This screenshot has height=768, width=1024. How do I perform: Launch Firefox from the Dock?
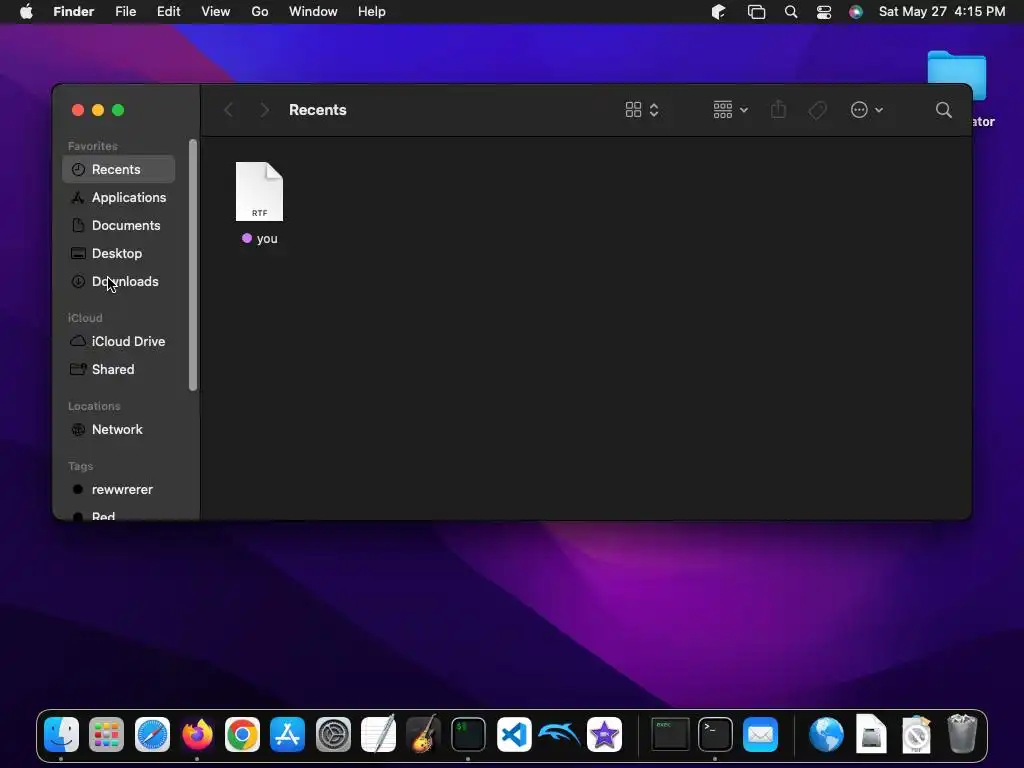point(197,735)
